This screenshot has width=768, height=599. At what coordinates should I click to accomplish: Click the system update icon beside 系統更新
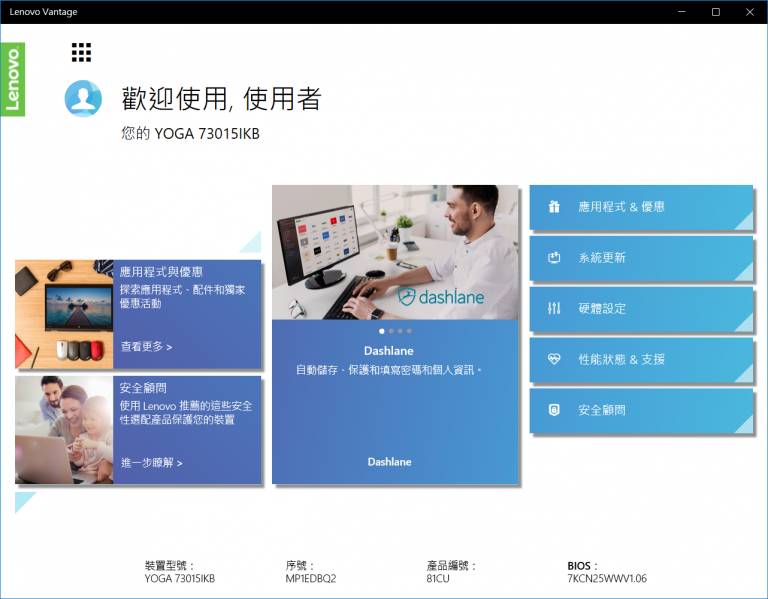554,258
